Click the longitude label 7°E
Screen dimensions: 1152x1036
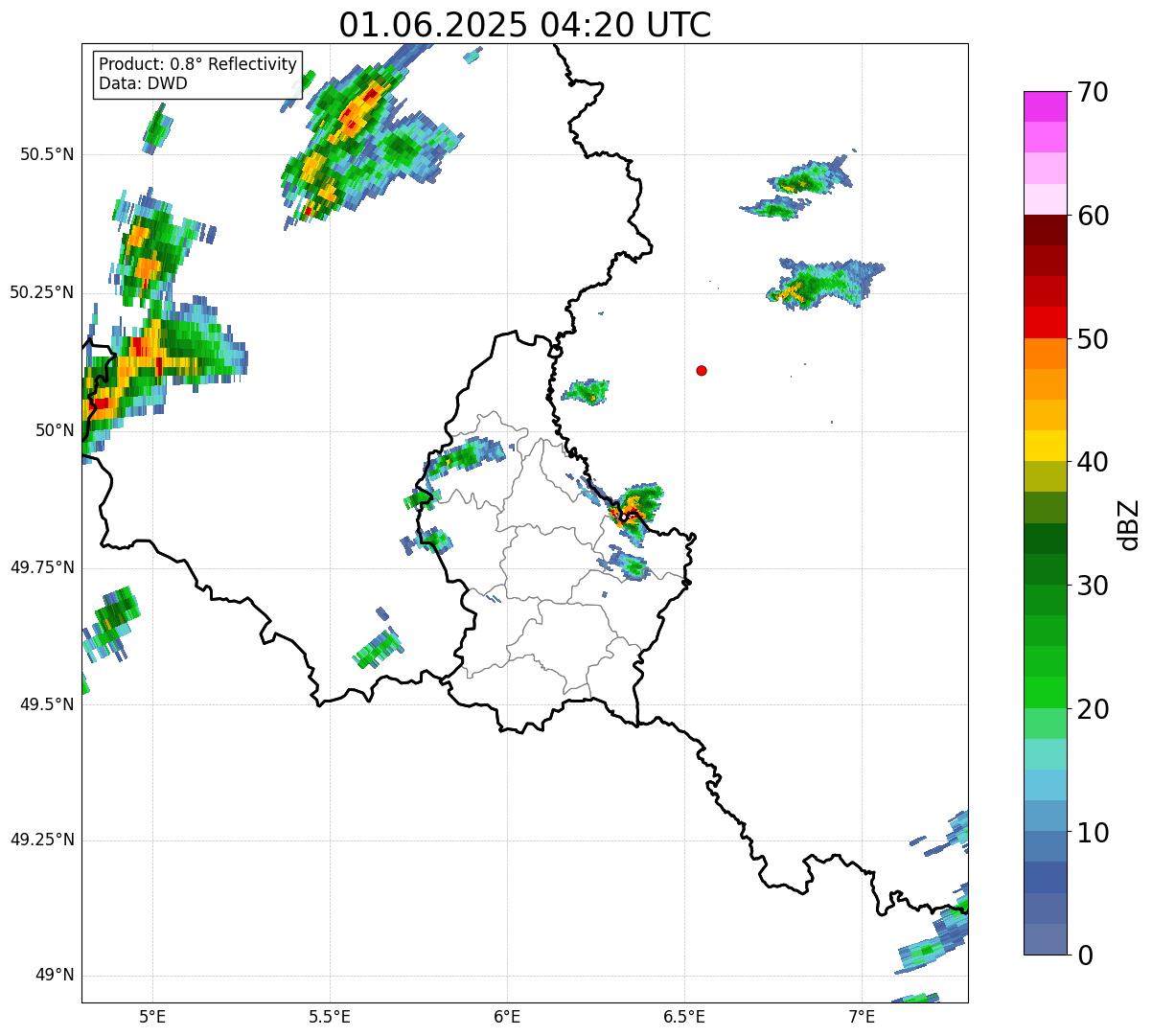pos(862,1016)
